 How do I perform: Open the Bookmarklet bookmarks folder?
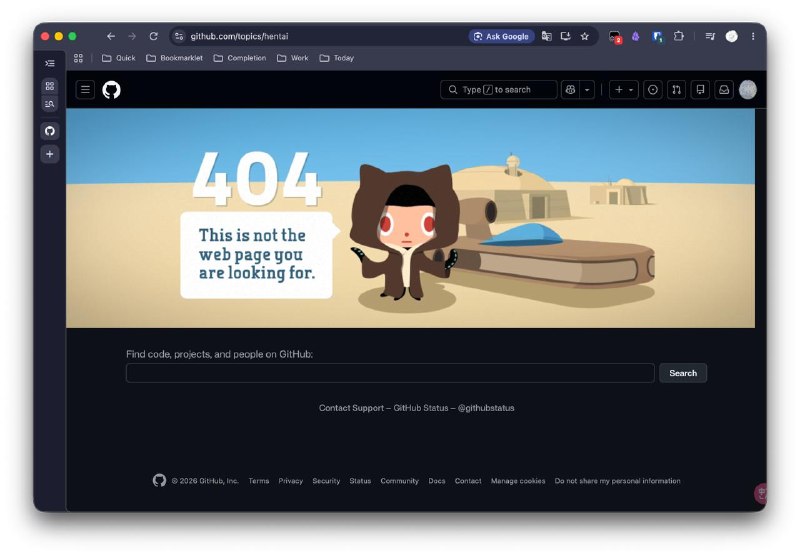point(174,58)
